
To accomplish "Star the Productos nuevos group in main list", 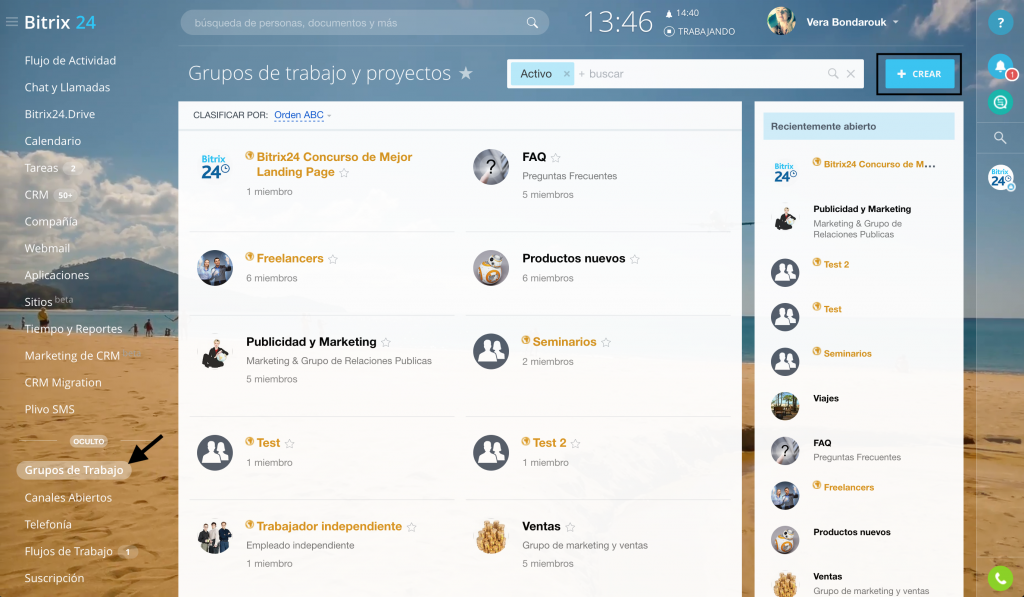I will pos(635,259).
